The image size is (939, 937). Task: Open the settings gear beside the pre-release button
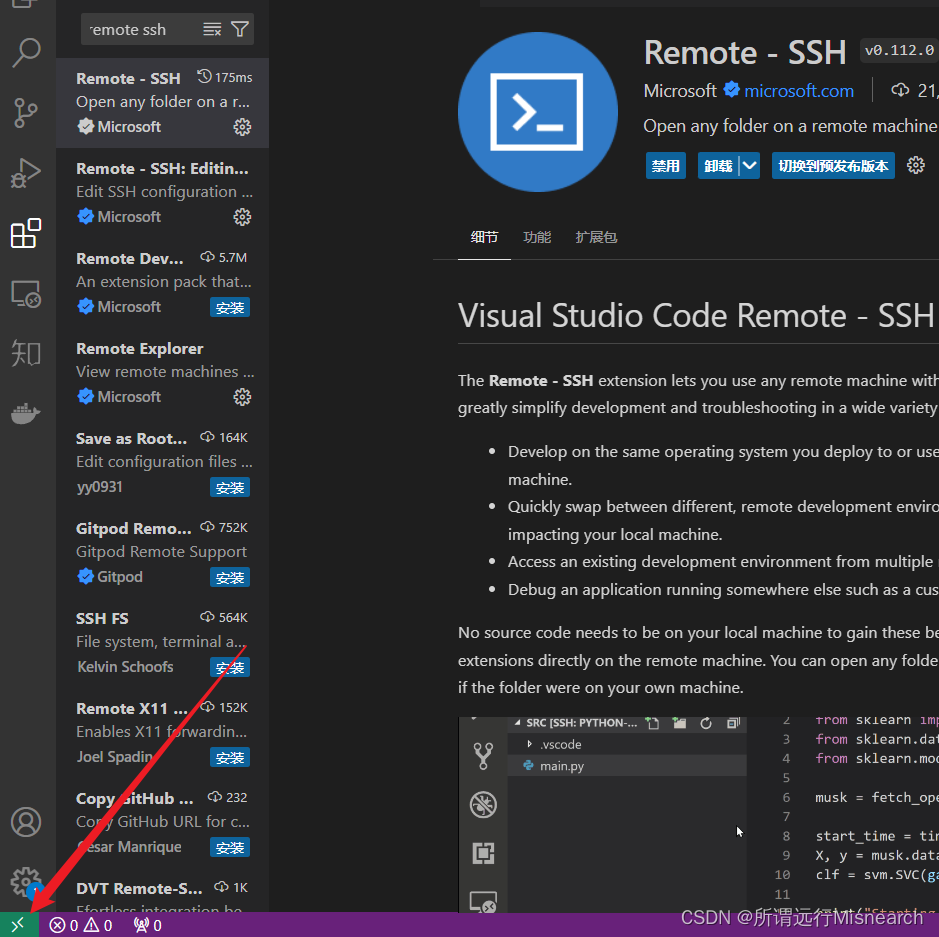(x=916, y=165)
